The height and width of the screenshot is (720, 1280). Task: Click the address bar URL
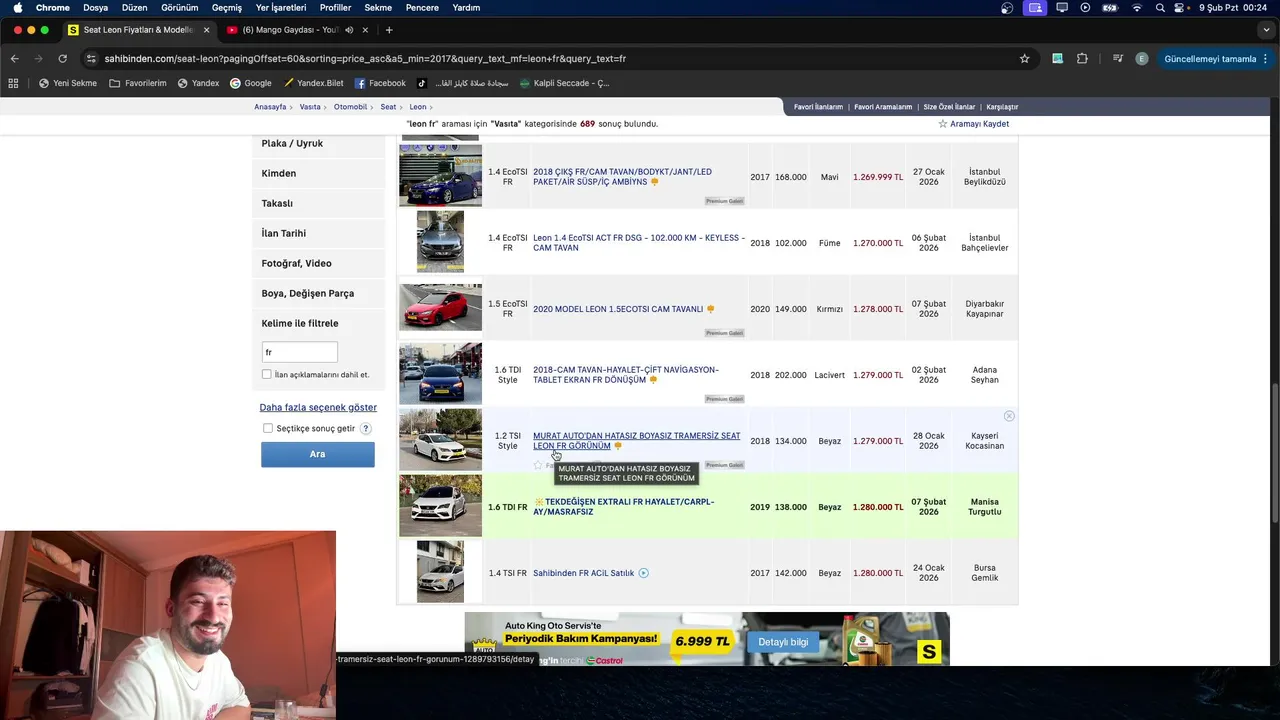(365, 59)
